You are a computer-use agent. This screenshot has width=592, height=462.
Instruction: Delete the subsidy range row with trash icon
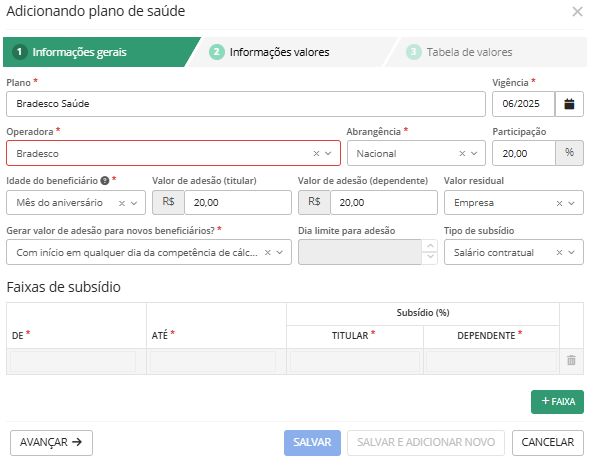pyautogui.click(x=571, y=360)
